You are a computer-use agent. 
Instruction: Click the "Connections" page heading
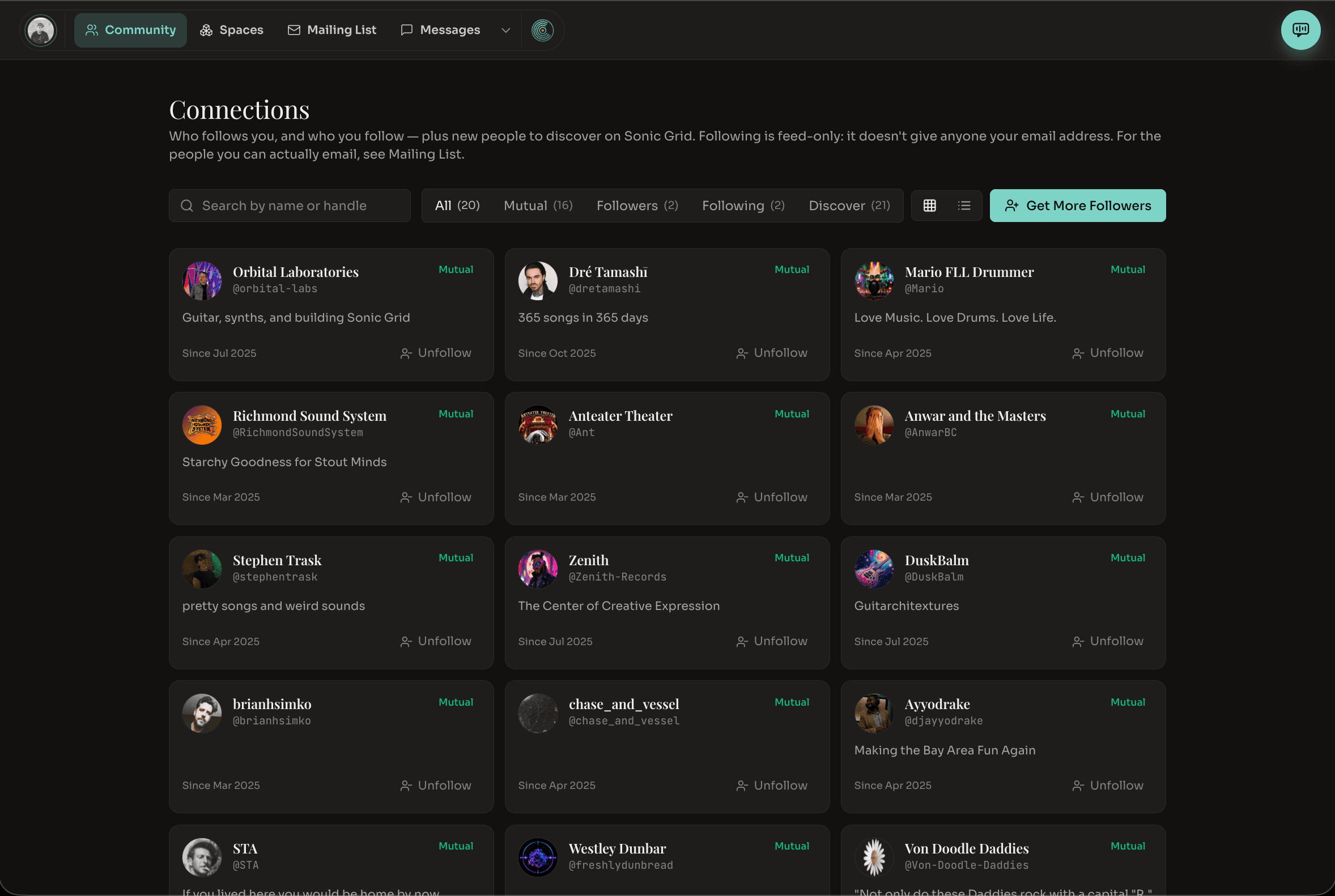point(239,109)
